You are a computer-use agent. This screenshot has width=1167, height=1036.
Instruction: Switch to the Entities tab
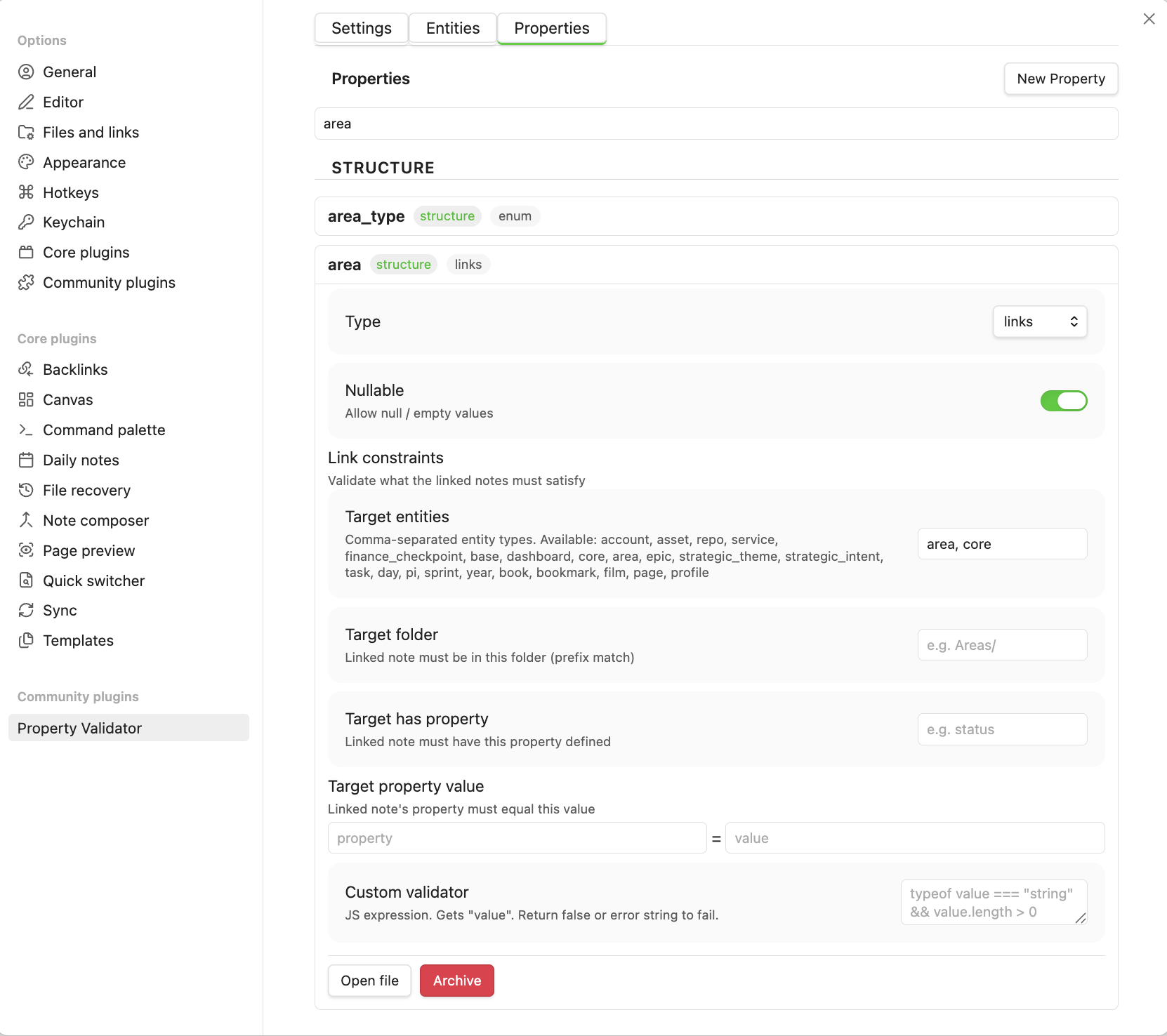[452, 28]
